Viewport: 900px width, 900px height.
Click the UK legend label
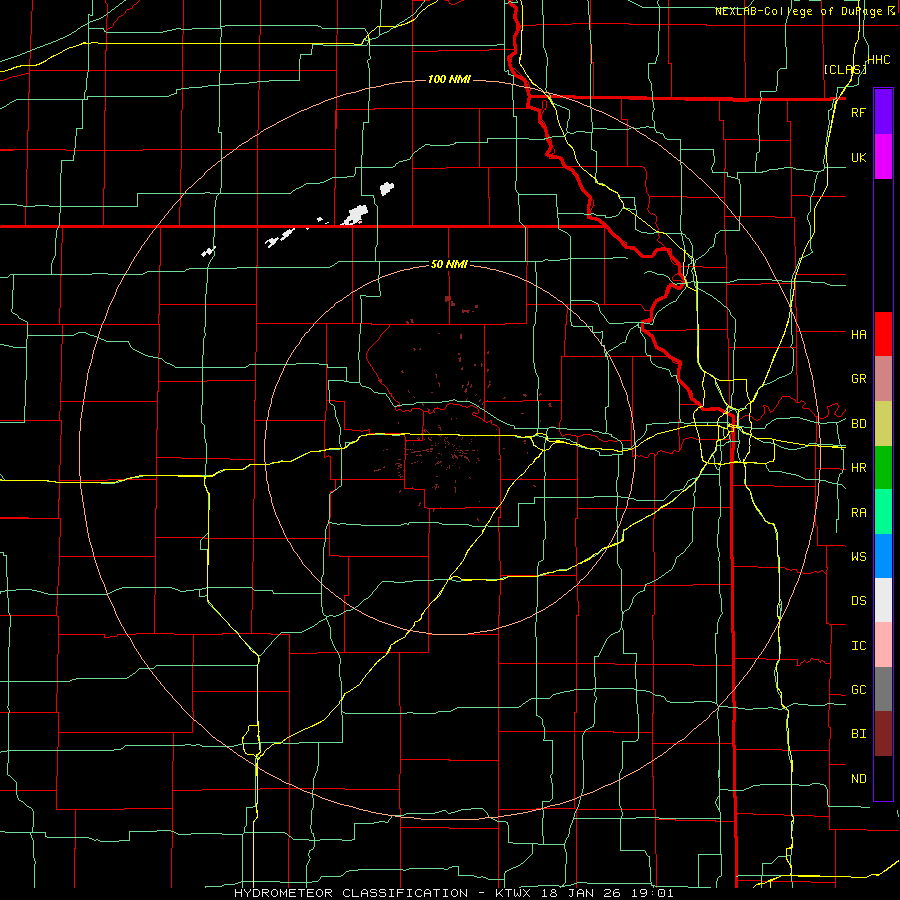tap(858, 157)
